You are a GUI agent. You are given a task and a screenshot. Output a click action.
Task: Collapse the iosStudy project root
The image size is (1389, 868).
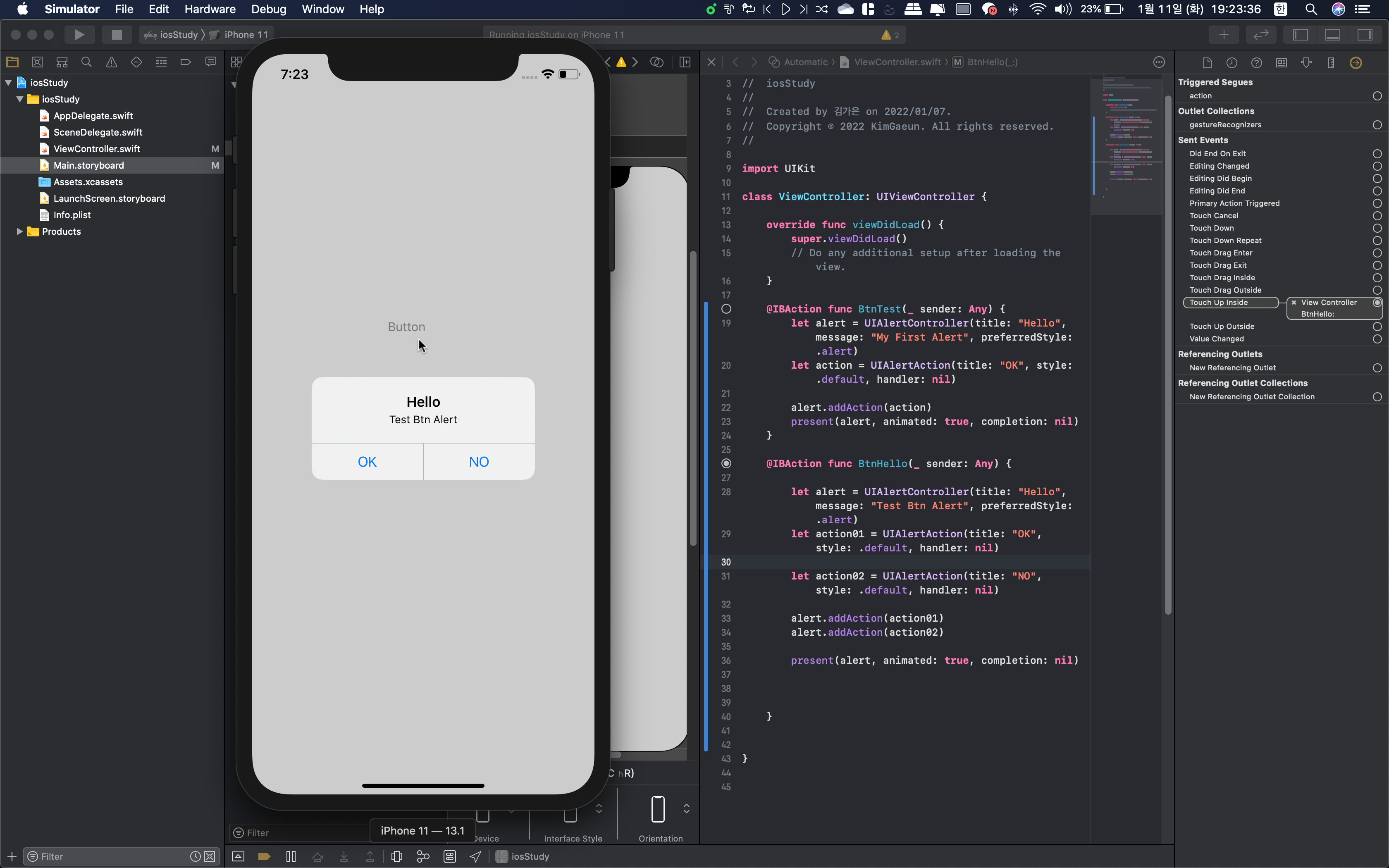[9, 83]
